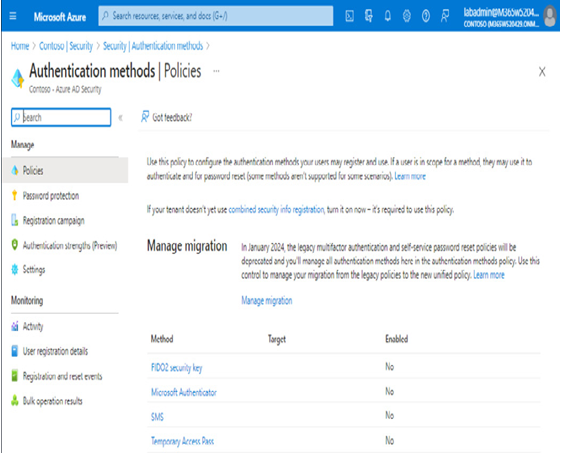Image resolution: width=561 pixels, height=456 pixels.
Task: Click the Password protection key icon
Action: tap(15, 195)
